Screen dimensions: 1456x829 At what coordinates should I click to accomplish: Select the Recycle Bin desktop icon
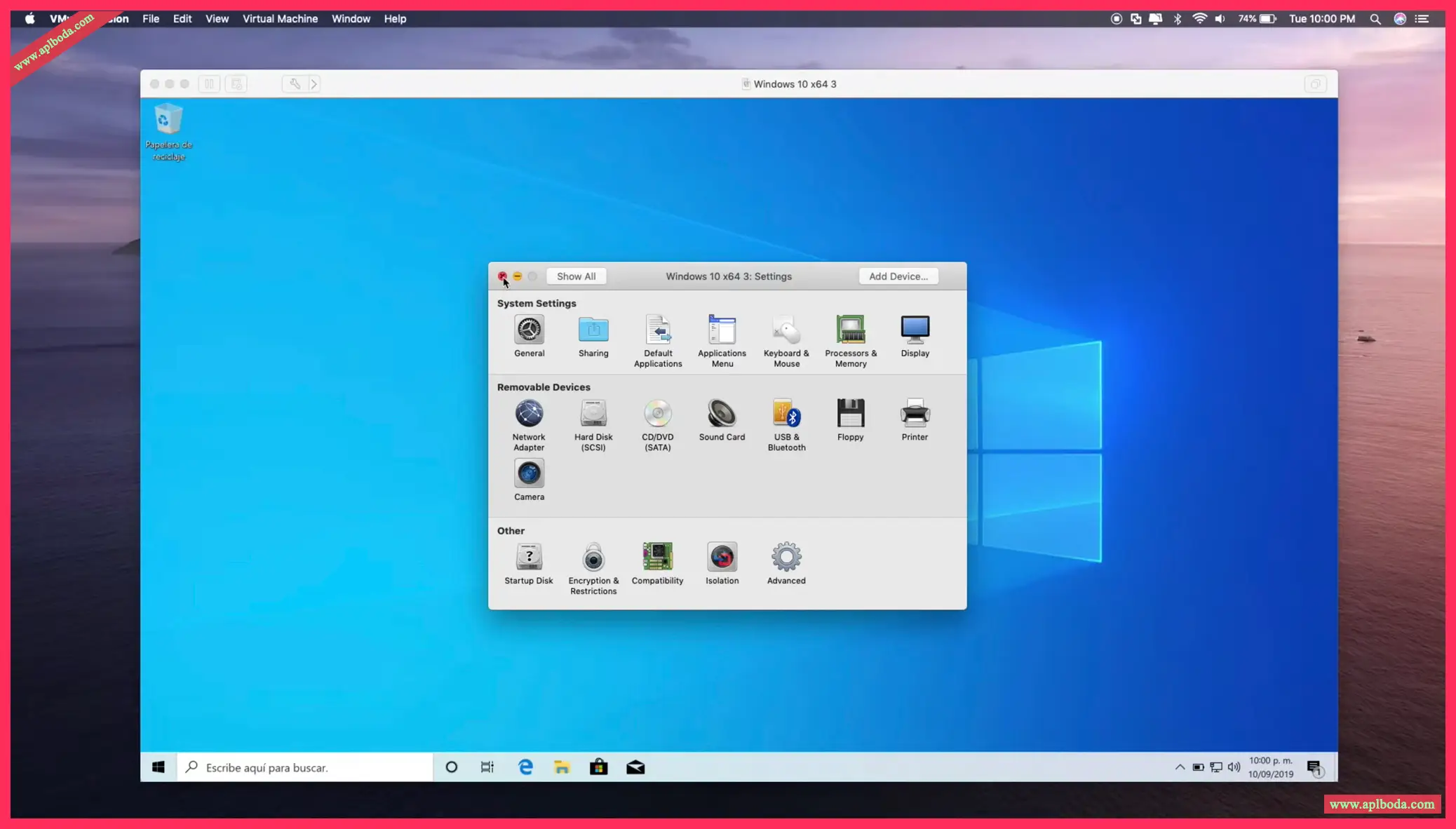(x=168, y=132)
